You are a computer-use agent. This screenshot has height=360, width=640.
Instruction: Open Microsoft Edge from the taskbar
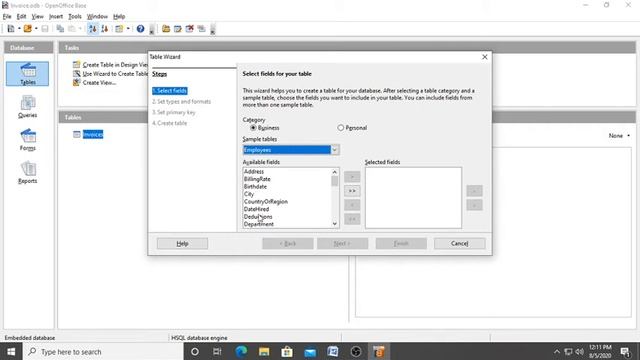(x=241, y=351)
